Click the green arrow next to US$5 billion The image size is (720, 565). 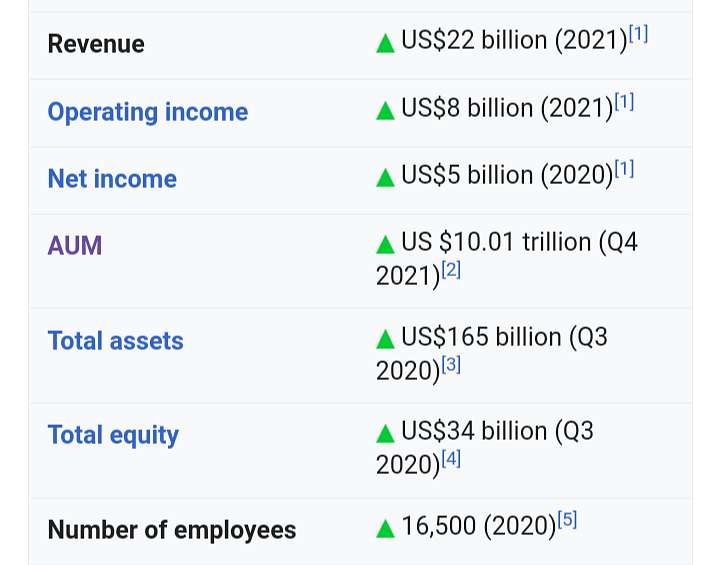(385, 178)
